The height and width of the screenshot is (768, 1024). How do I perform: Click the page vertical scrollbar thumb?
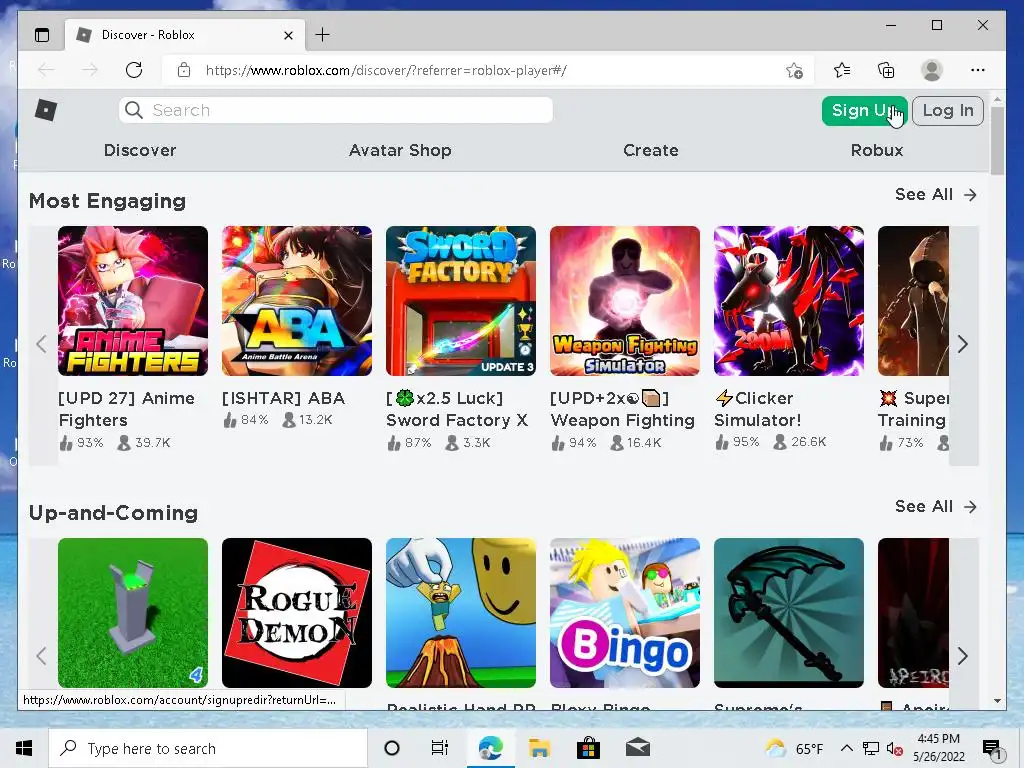997,141
